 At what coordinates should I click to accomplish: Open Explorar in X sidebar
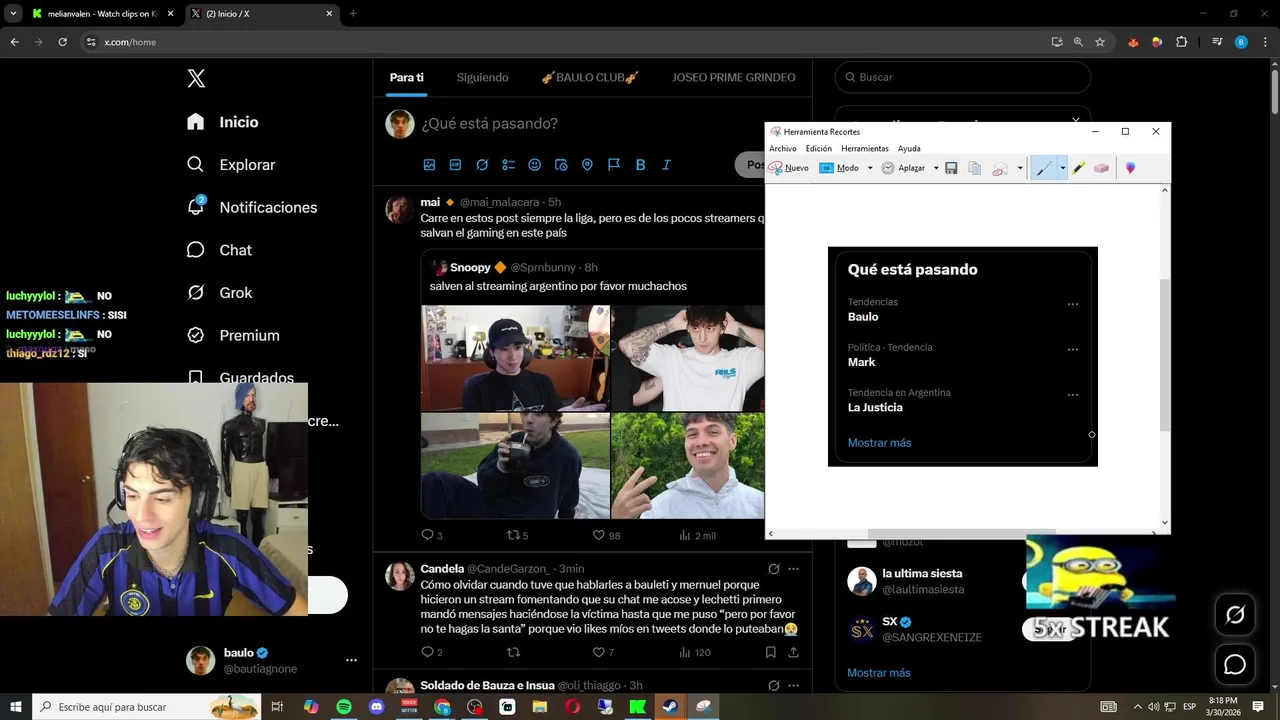[x=231, y=165]
